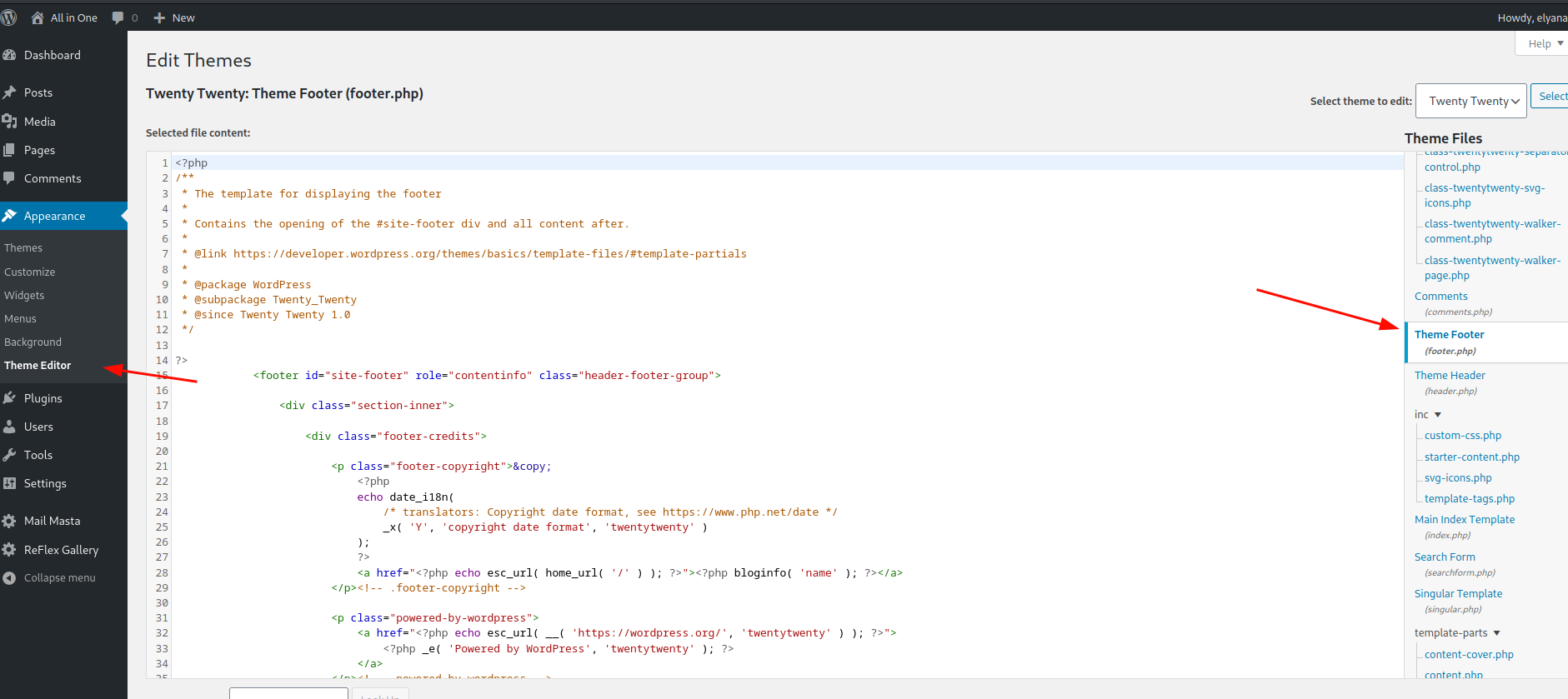The width and height of the screenshot is (1568, 699).
Task: Open Themes submenu item
Action: (23, 248)
